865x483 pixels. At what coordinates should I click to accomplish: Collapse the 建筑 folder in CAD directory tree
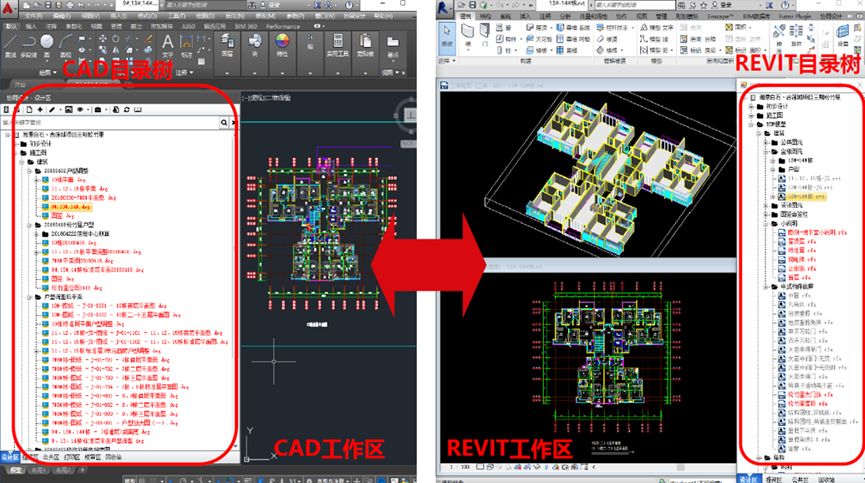23,162
